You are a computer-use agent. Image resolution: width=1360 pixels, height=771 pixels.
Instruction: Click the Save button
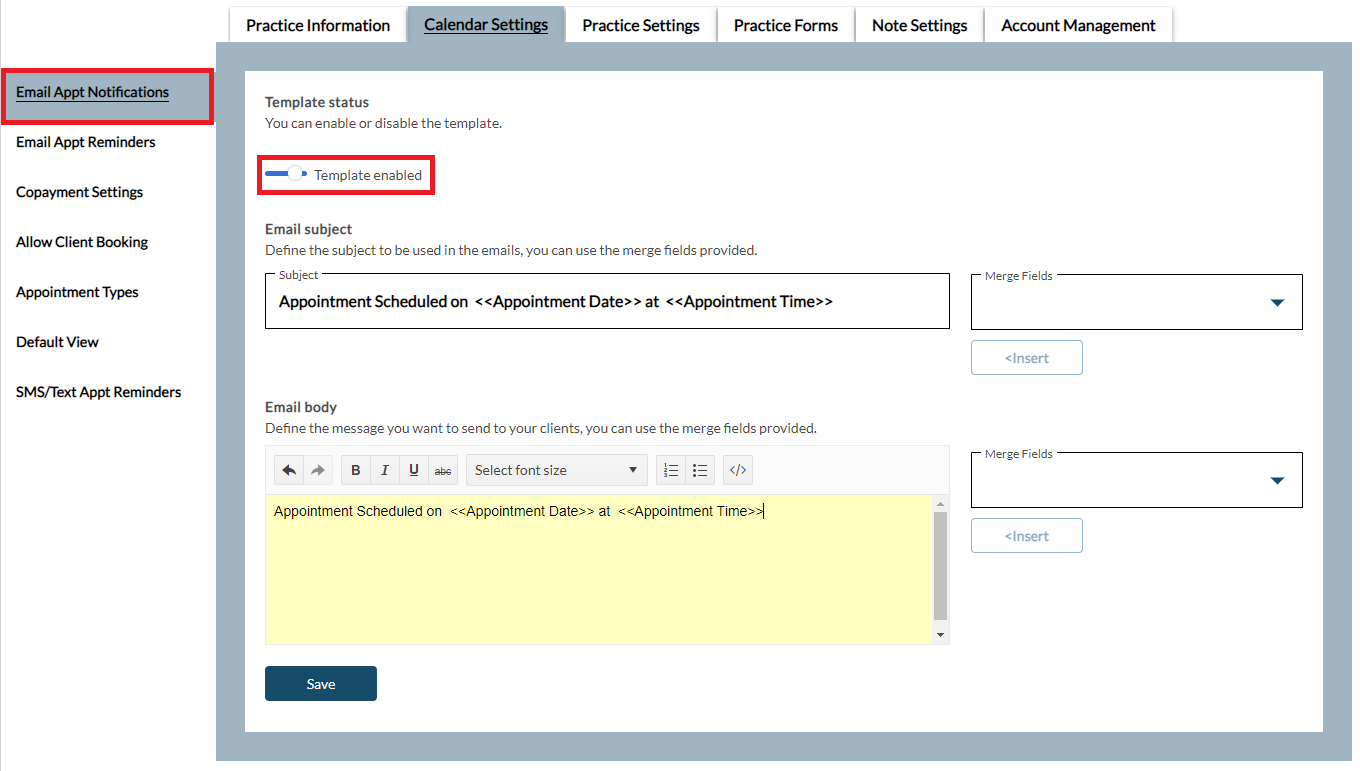[x=321, y=684]
